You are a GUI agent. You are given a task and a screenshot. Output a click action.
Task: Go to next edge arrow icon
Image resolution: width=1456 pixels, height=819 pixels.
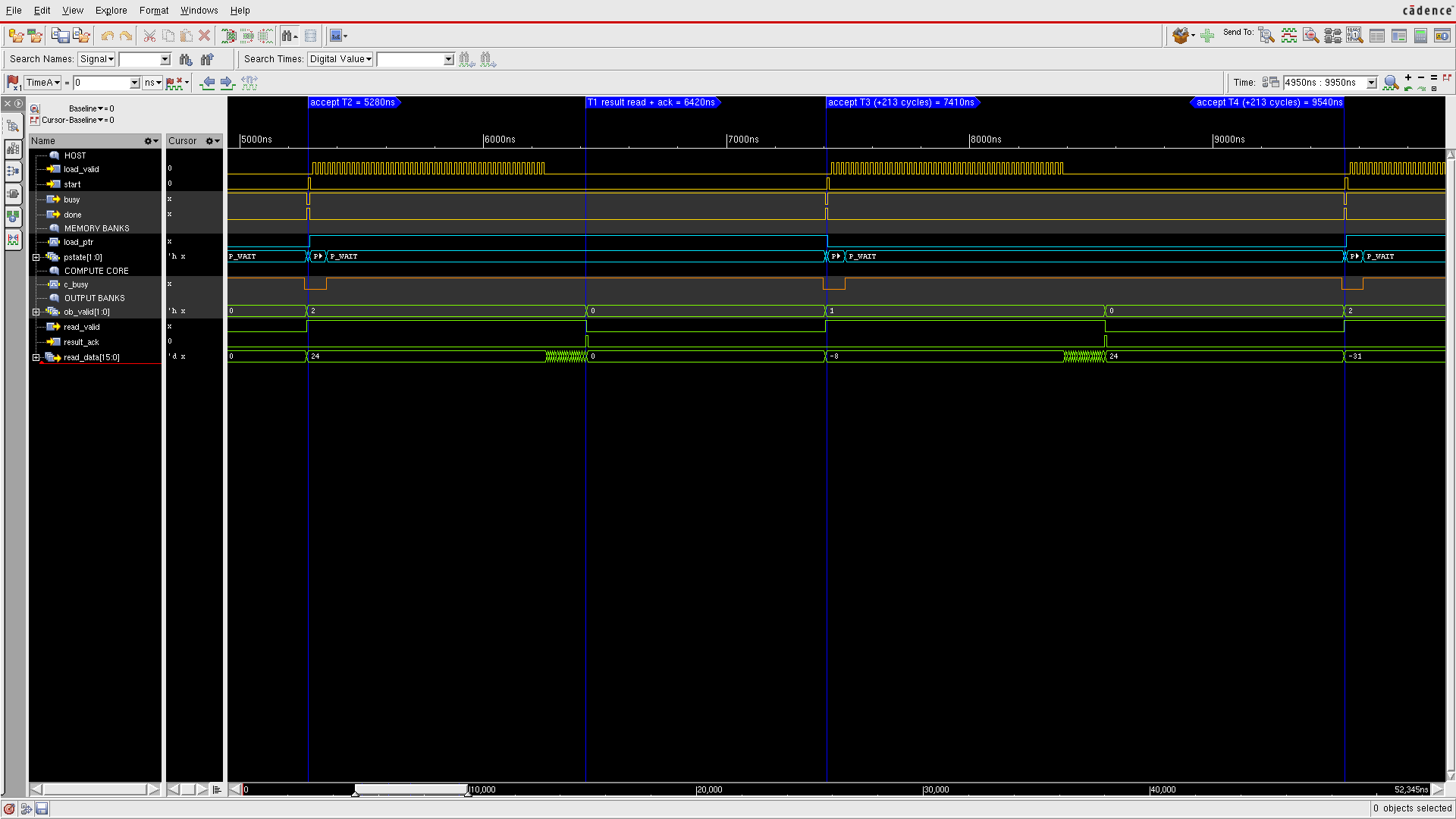click(x=227, y=83)
